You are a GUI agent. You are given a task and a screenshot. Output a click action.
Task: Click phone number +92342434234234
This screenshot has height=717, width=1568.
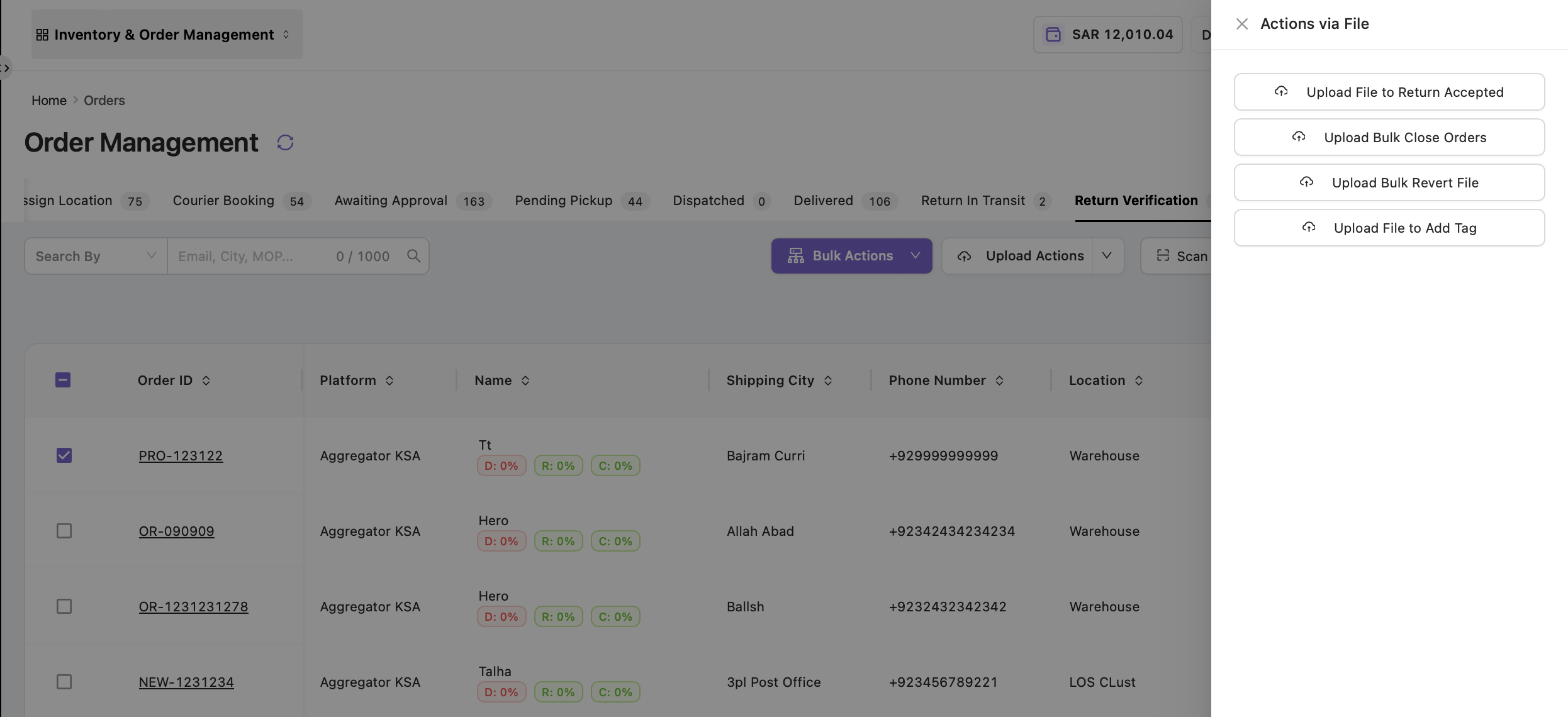(951, 531)
